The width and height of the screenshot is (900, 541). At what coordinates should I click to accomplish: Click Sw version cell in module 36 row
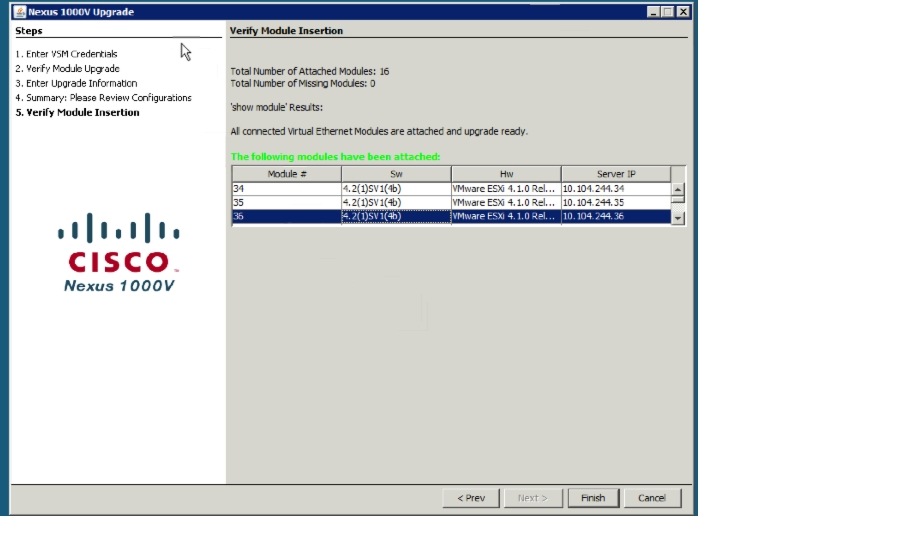point(396,216)
